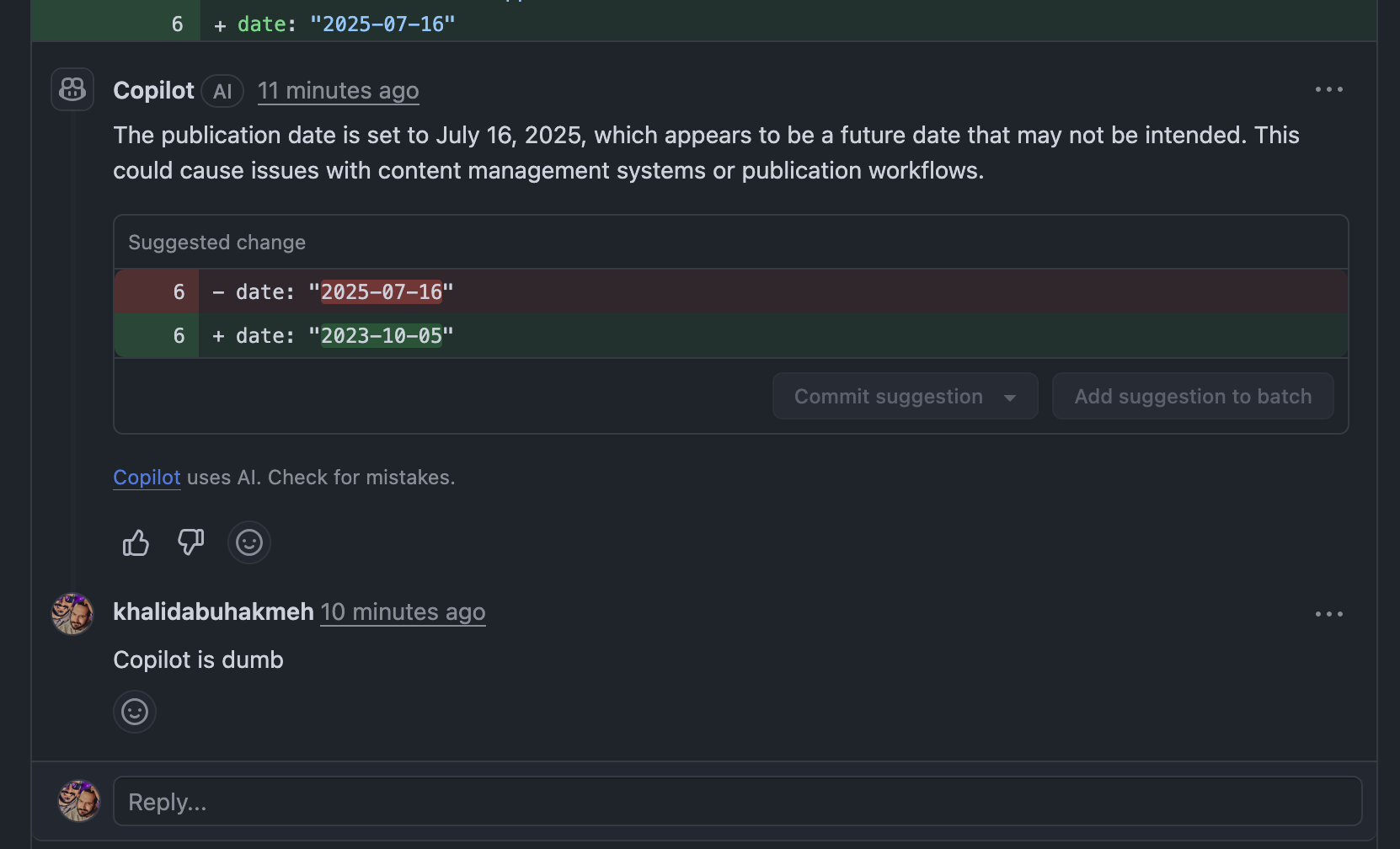Click line number 6 on the added suggestion row
This screenshot has height=849, width=1400.
(x=179, y=336)
